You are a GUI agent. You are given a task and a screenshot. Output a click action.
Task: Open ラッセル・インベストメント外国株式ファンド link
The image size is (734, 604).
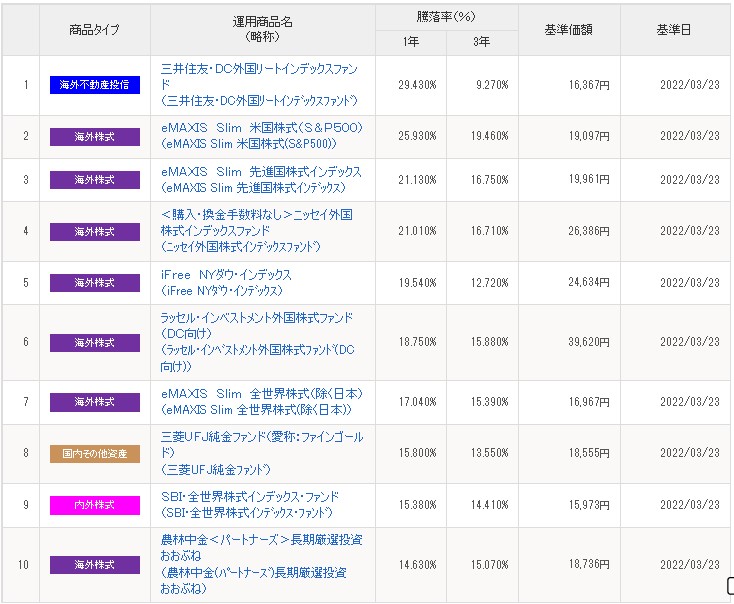click(x=257, y=342)
